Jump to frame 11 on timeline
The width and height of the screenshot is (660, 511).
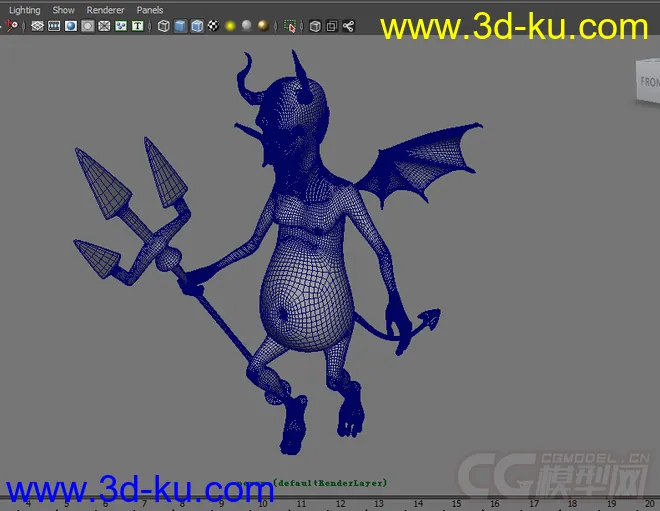[x=301, y=503]
